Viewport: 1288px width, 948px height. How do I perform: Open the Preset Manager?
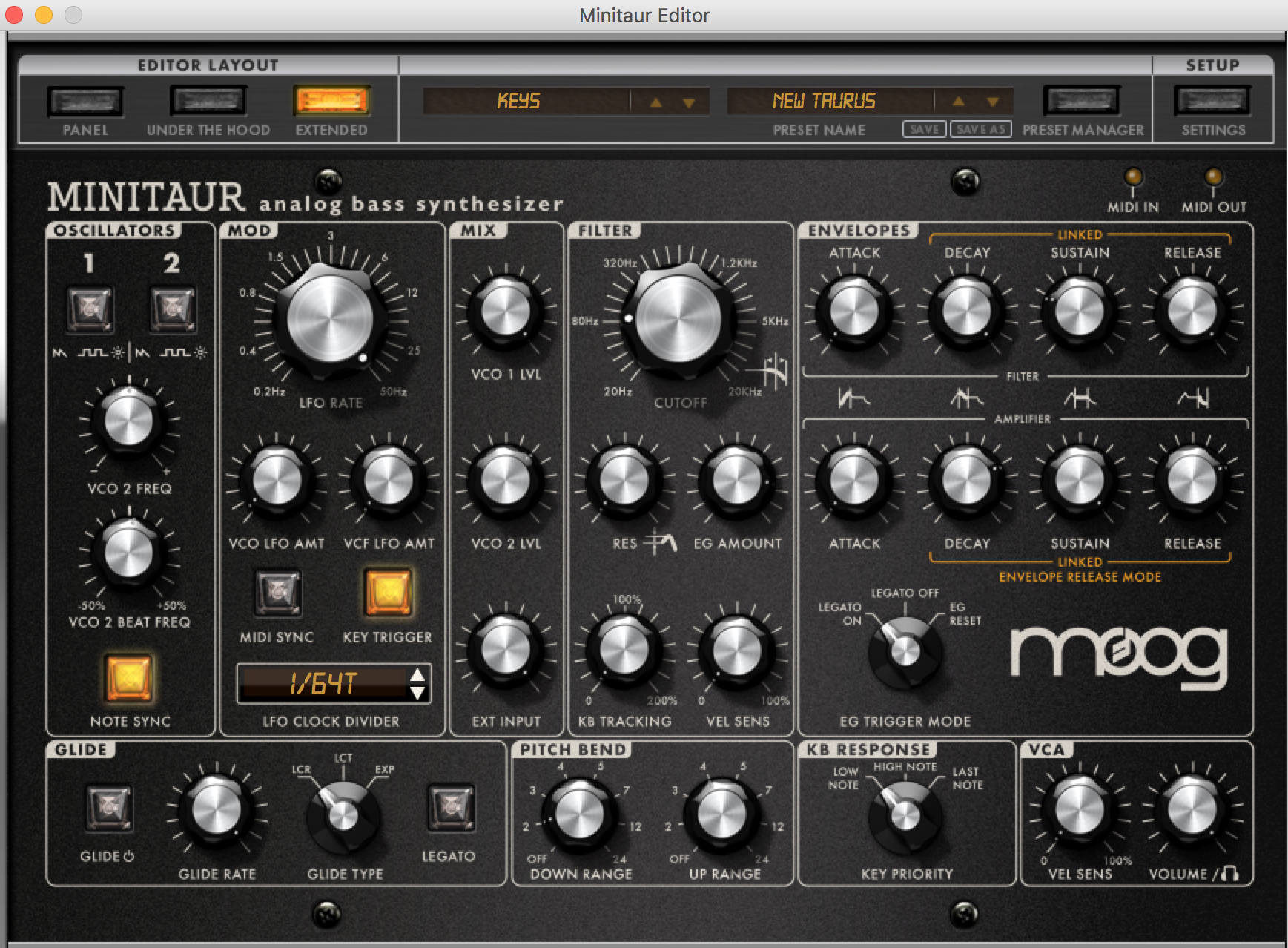pyautogui.click(x=1081, y=102)
